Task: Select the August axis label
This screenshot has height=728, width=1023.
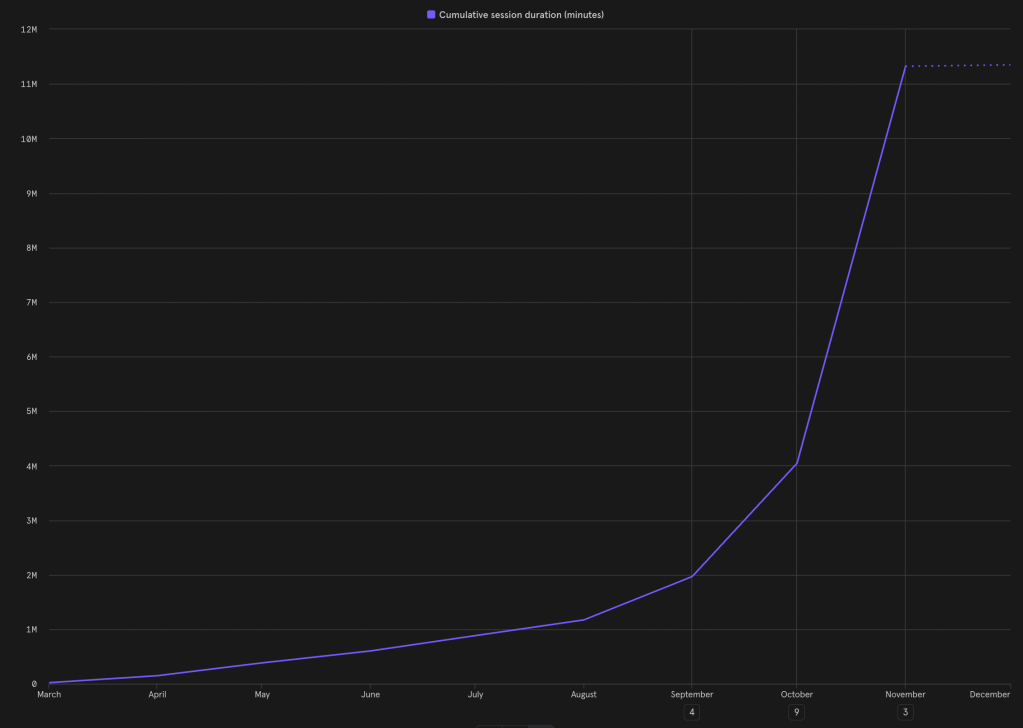Action: click(x=583, y=694)
